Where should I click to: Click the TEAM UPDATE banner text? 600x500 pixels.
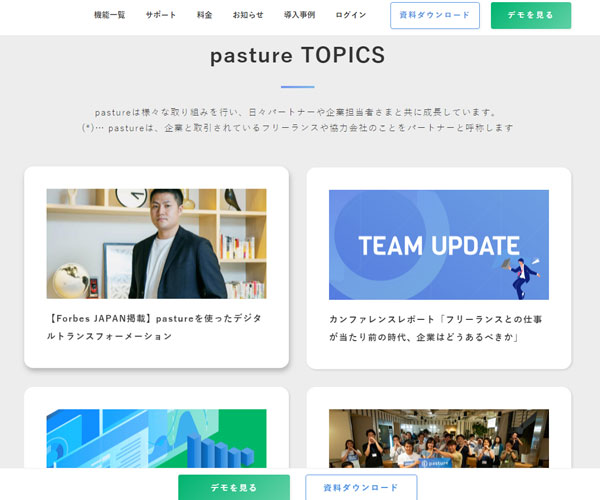(x=438, y=246)
